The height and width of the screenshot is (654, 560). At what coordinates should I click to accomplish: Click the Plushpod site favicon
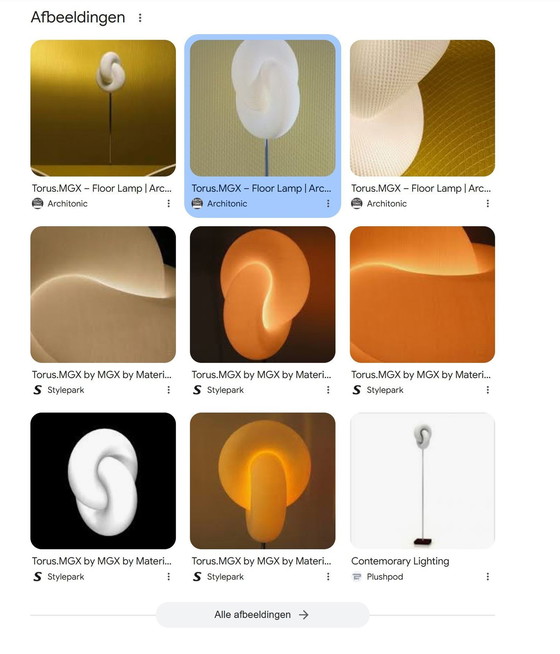point(357,576)
